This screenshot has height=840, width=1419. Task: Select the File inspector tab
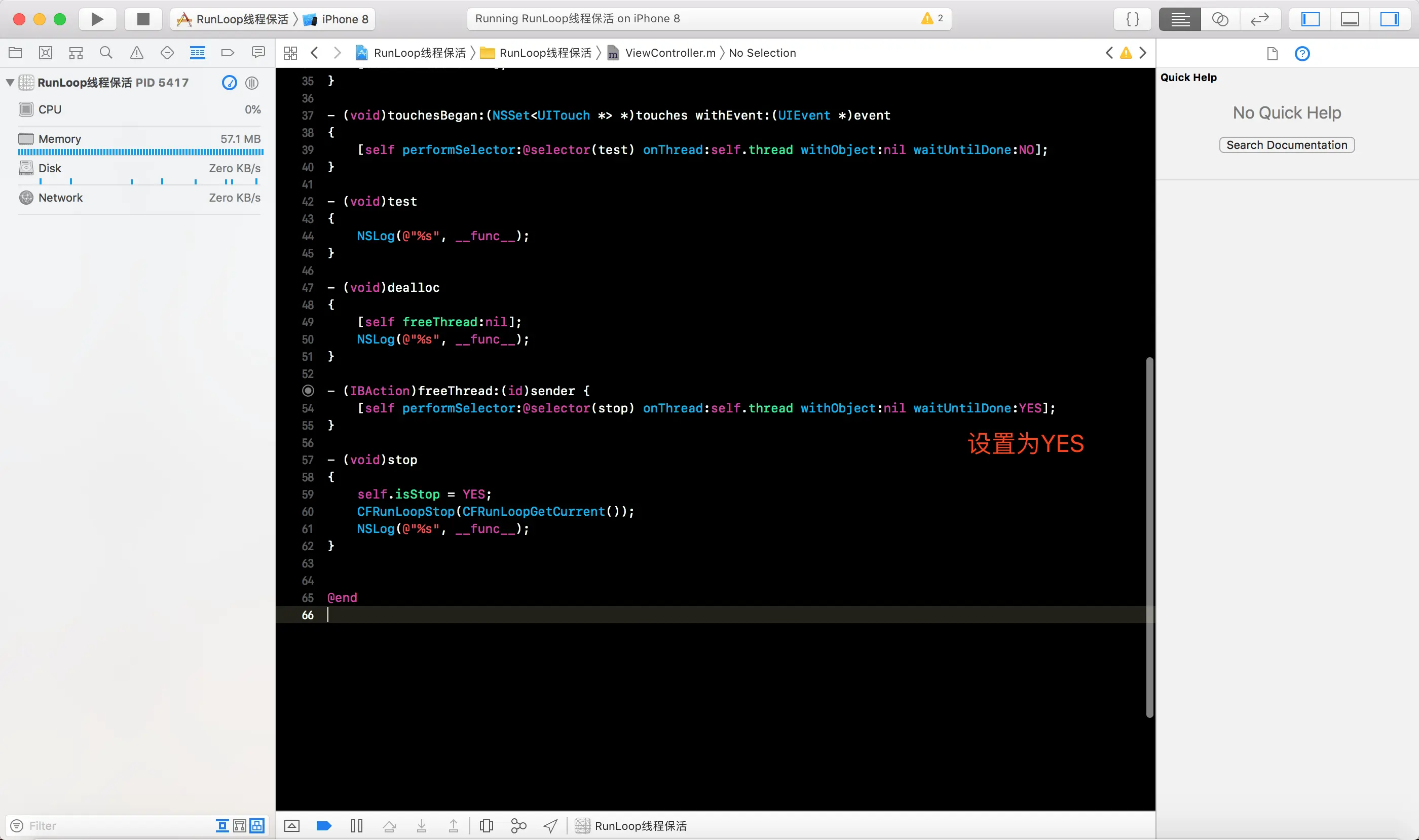[1272, 54]
